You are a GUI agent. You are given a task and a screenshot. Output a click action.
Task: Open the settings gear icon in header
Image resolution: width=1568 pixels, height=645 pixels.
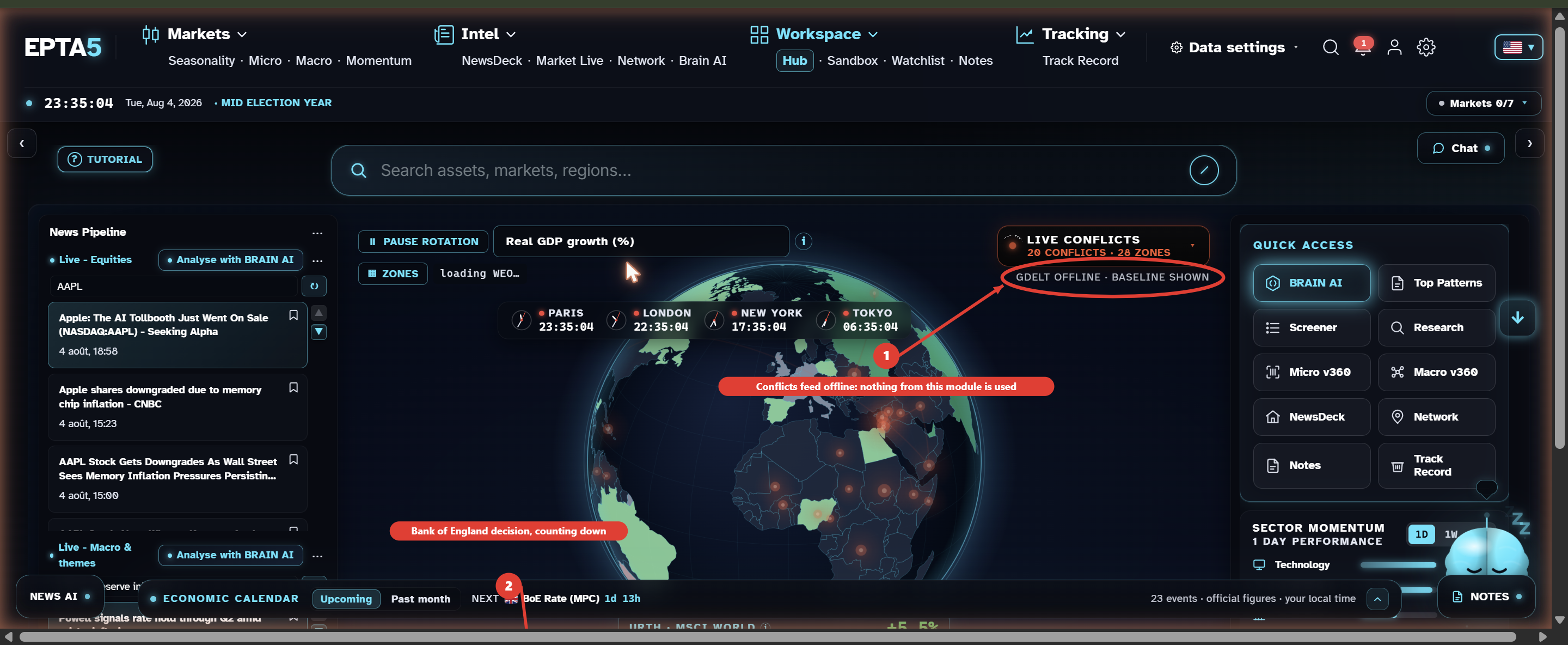pyautogui.click(x=1426, y=47)
